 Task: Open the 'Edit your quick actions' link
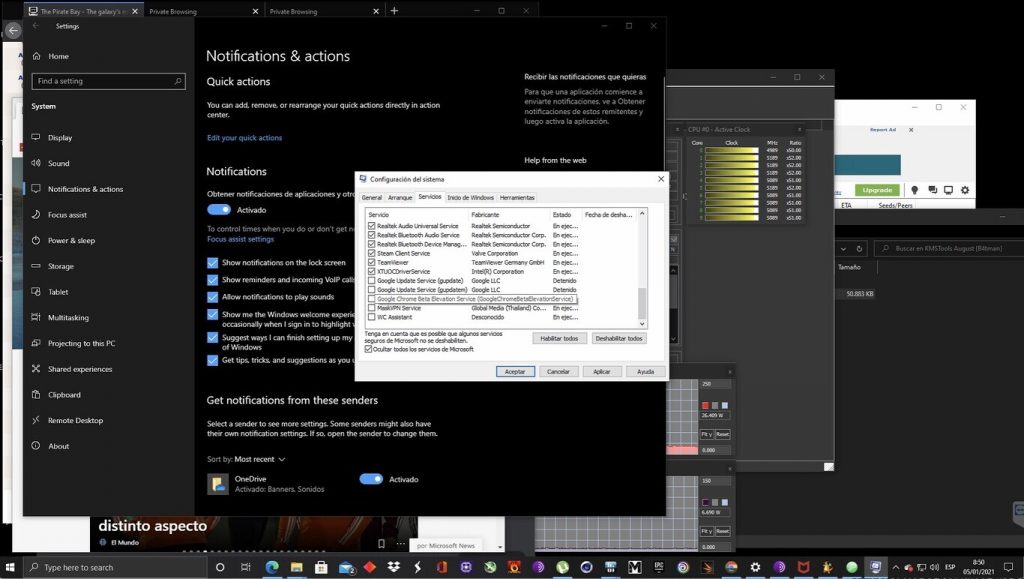click(x=244, y=137)
